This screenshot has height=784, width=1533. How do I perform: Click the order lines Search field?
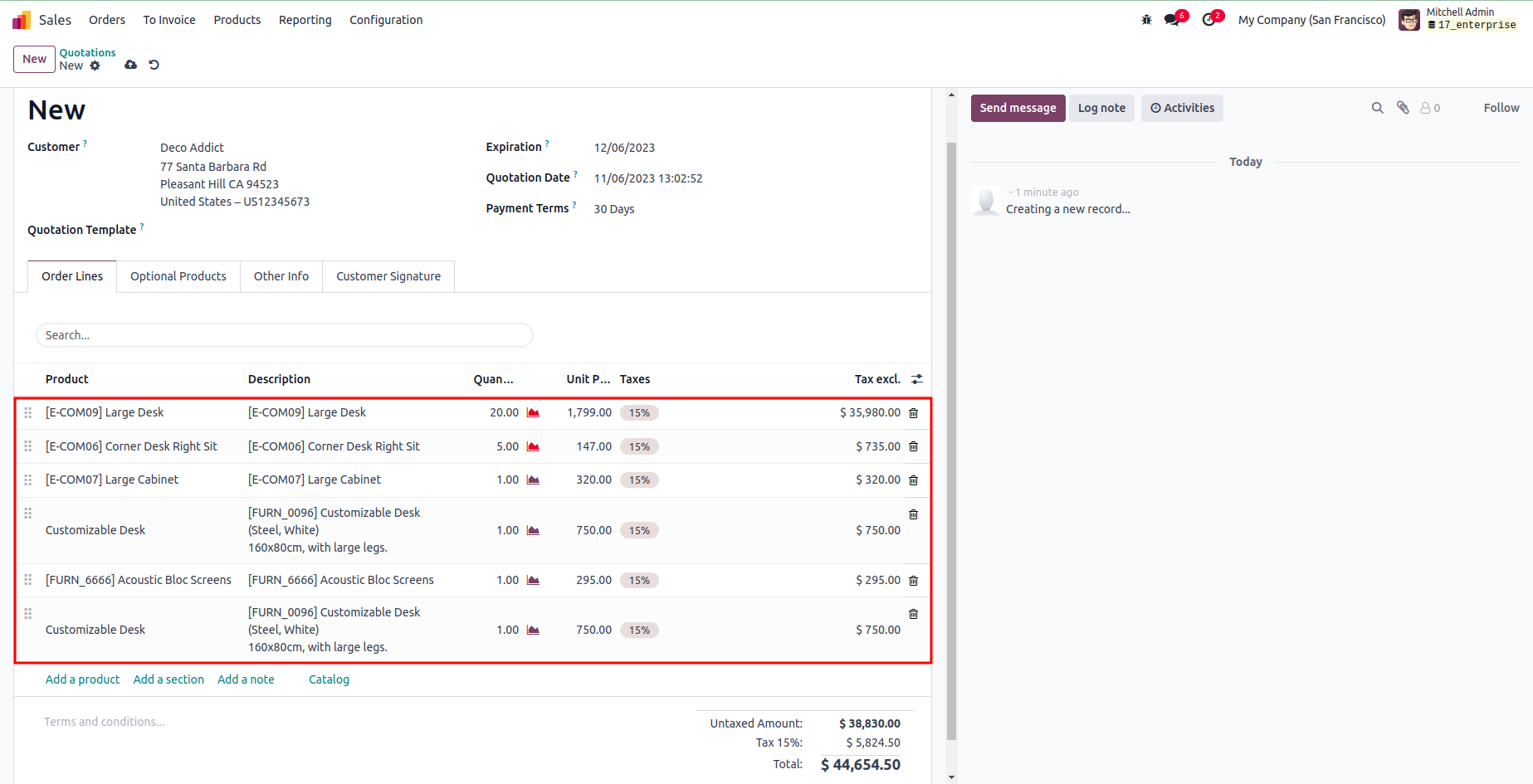click(x=284, y=335)
